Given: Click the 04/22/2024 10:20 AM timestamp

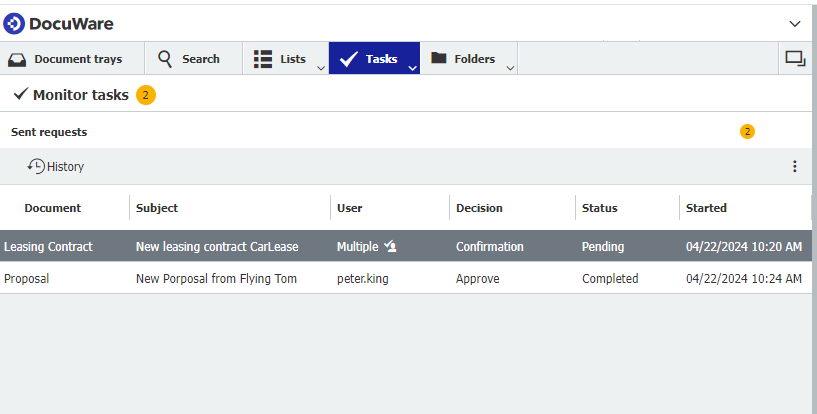Looking at the screenshot, I should coord(744,247).
